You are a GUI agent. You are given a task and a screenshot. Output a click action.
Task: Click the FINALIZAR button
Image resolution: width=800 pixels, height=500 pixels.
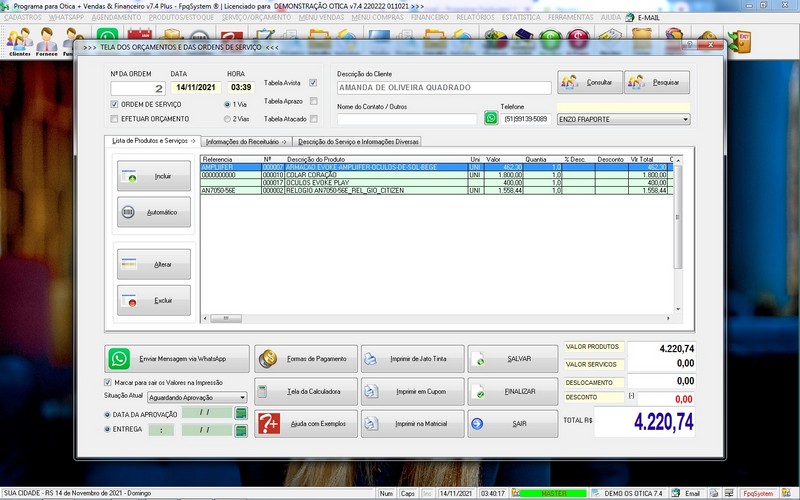513,391
